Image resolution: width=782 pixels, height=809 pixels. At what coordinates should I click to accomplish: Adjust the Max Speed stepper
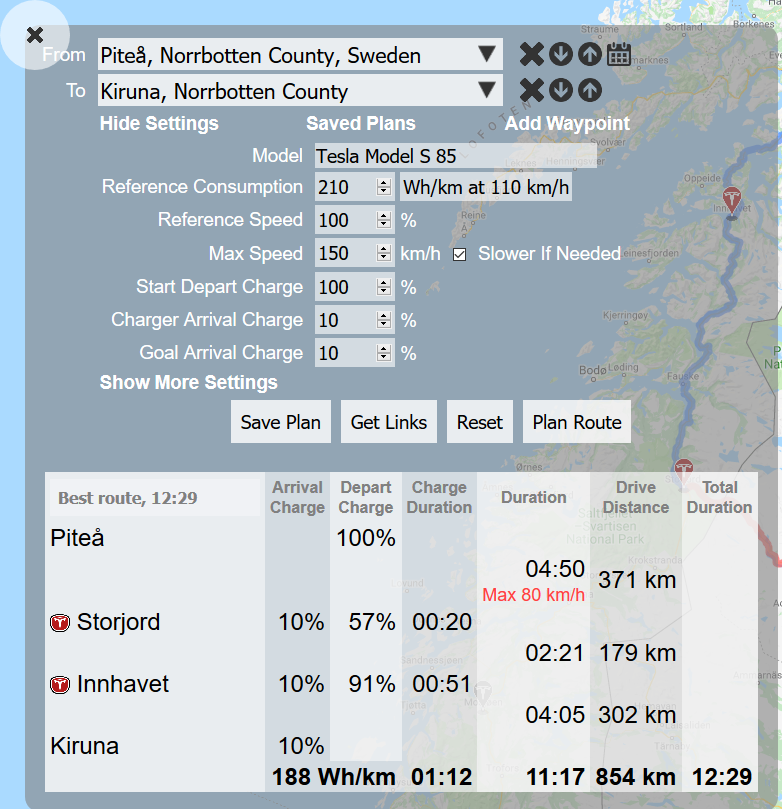383,253
